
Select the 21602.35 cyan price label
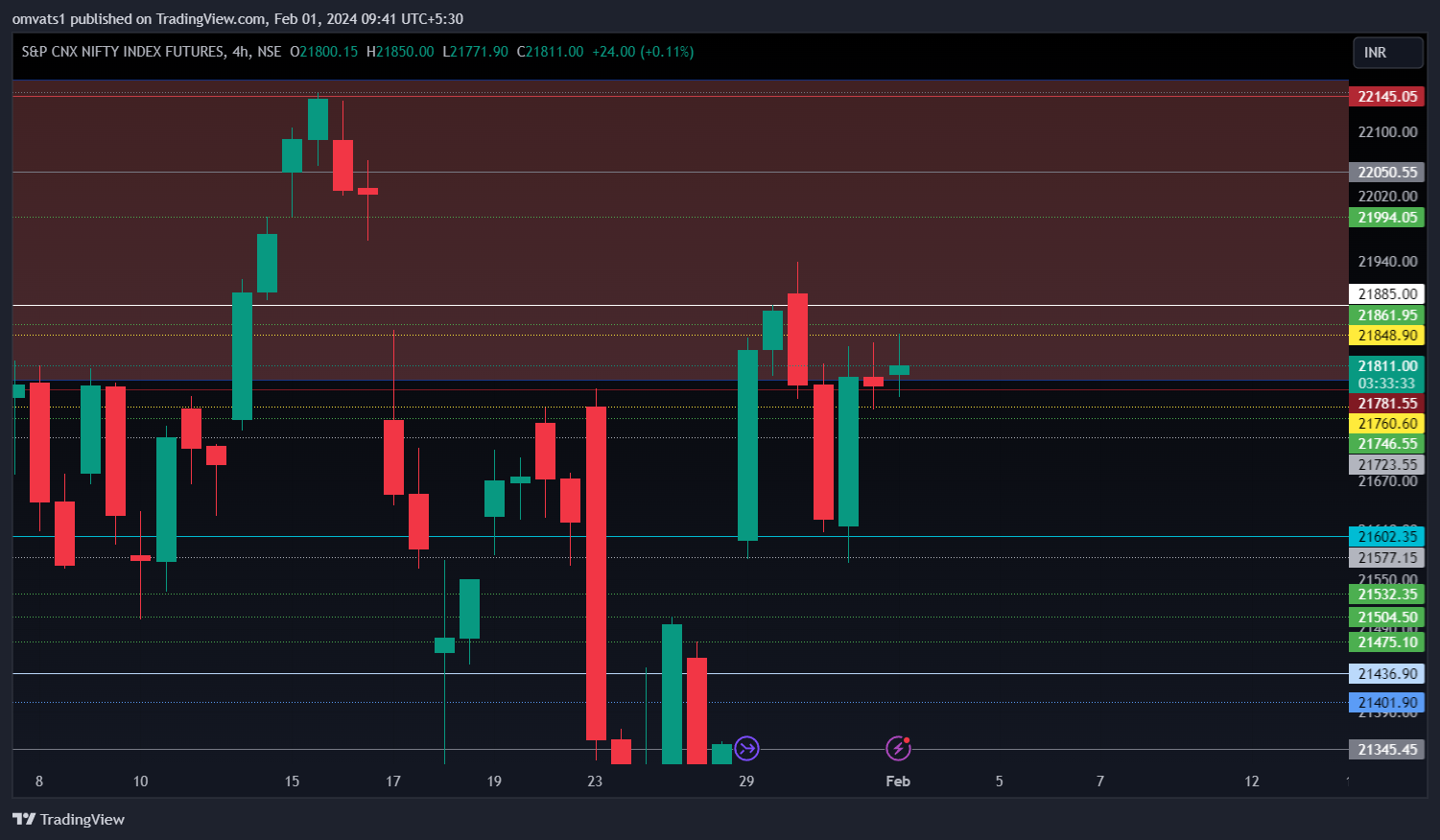[1386, 537]
